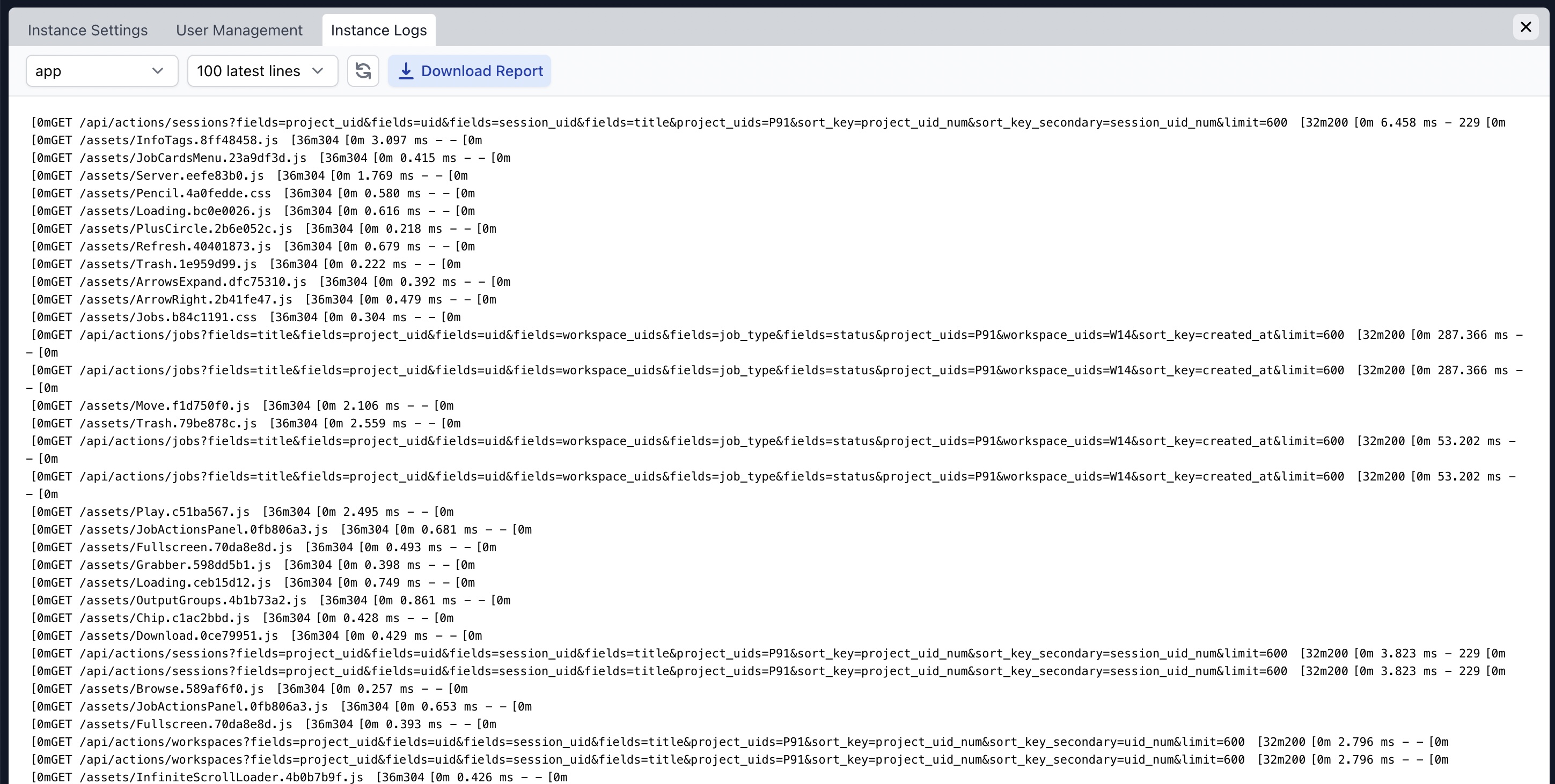Image resolution: width=1555 pixels, height=784 pixels.
Task: Click the chevron beside 100 latest lines
Action: 318,71
